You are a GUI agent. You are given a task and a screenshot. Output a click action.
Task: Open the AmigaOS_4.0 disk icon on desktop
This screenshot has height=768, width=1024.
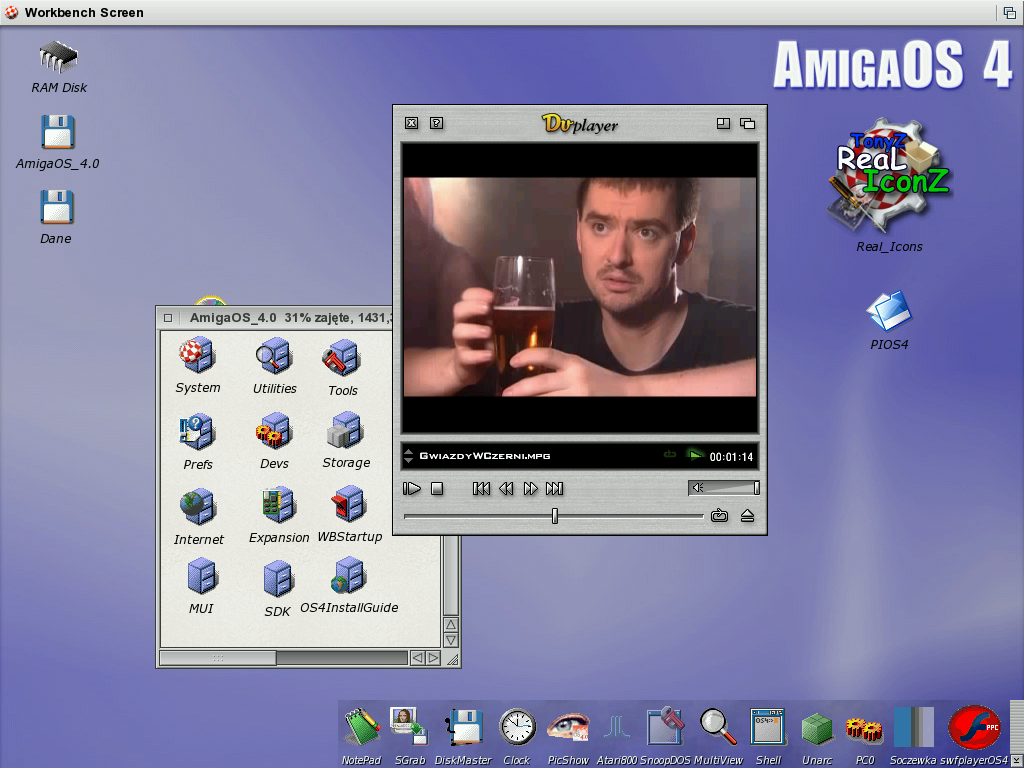(57, 133)
